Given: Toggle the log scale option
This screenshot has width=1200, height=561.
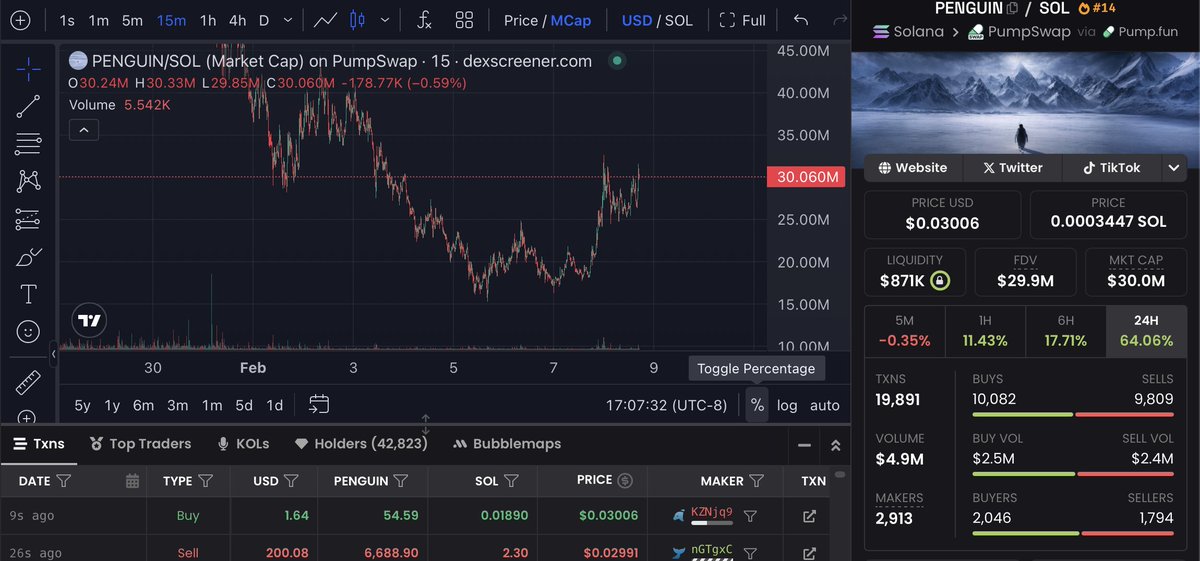Looking at the screenshot, I should (x=787, y=405).
